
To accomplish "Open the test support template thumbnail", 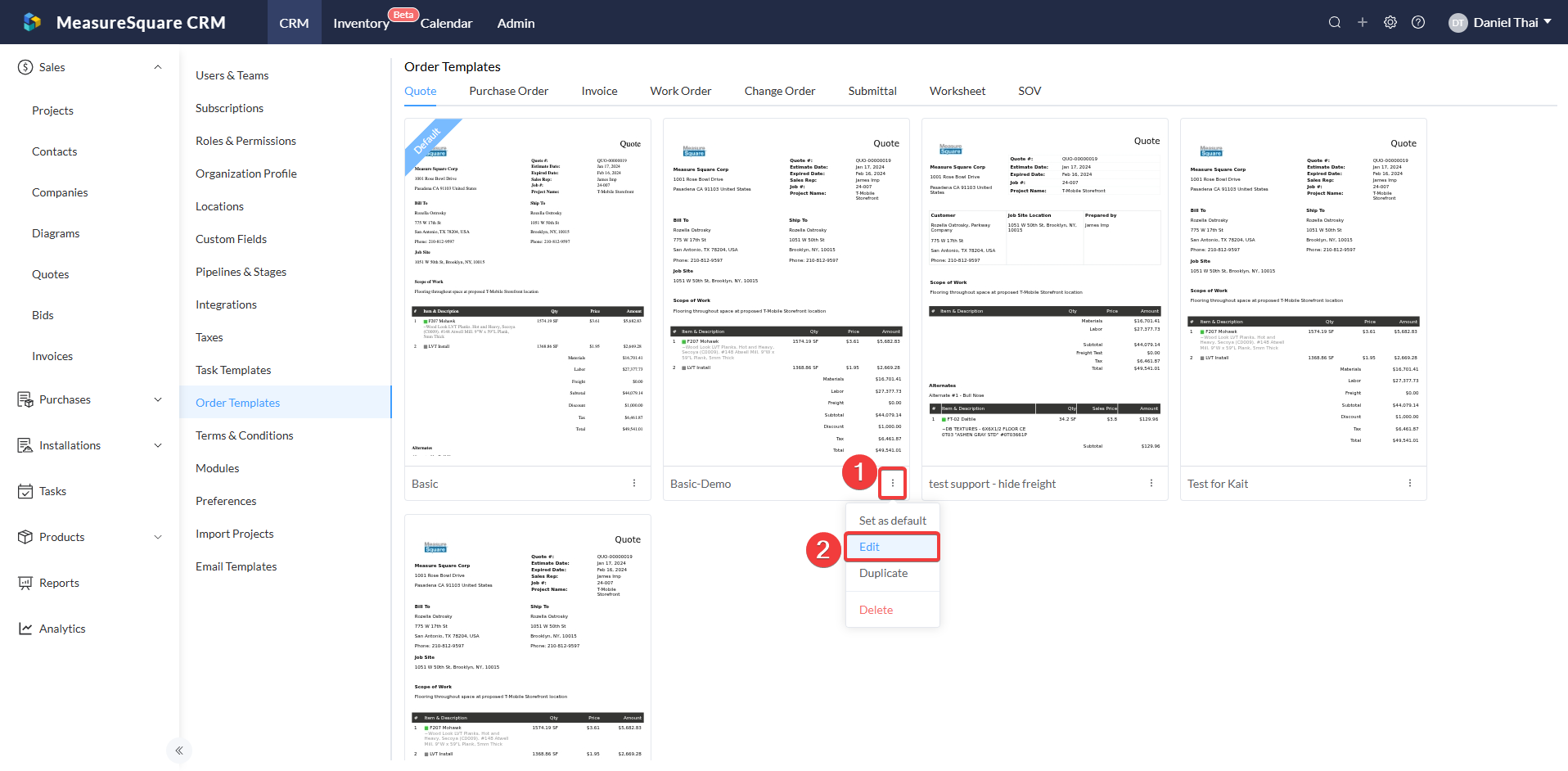I will (1045, 293).
